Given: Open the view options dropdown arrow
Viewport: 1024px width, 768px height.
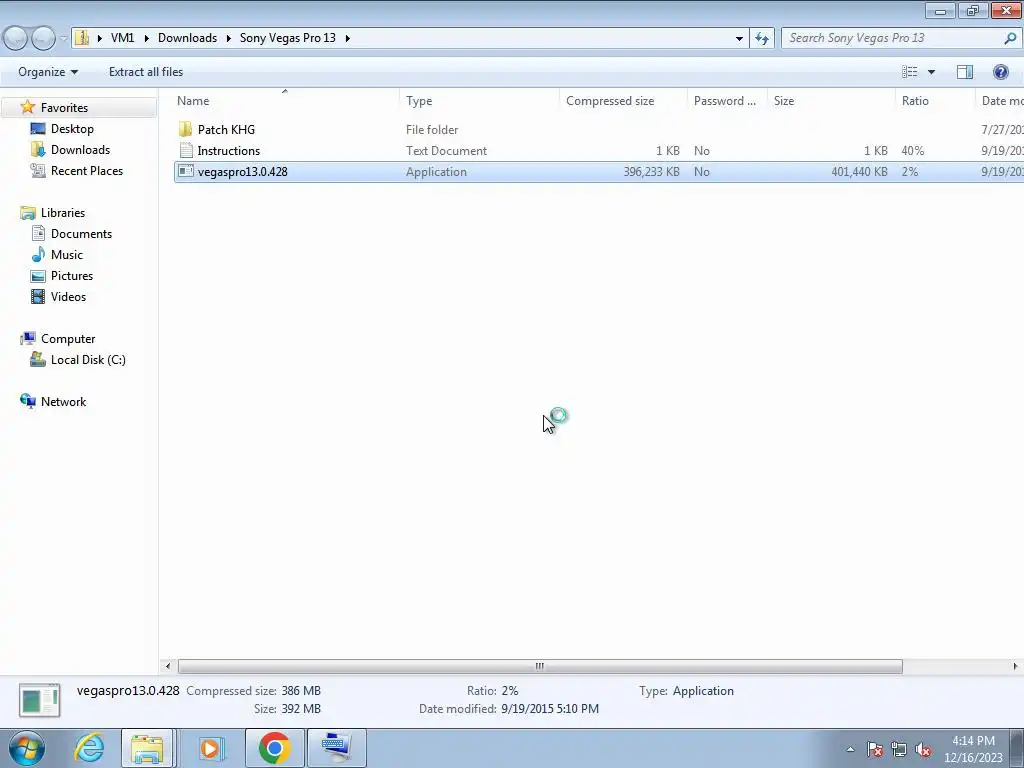Looking at the screenshot, I should [931, 72].
